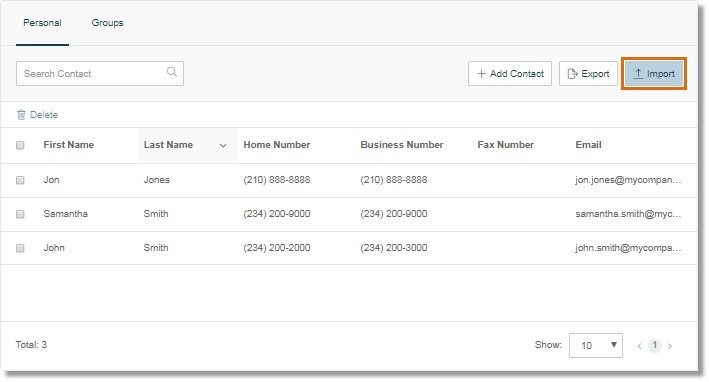Check the box for Jon Jones

[20, 180]
